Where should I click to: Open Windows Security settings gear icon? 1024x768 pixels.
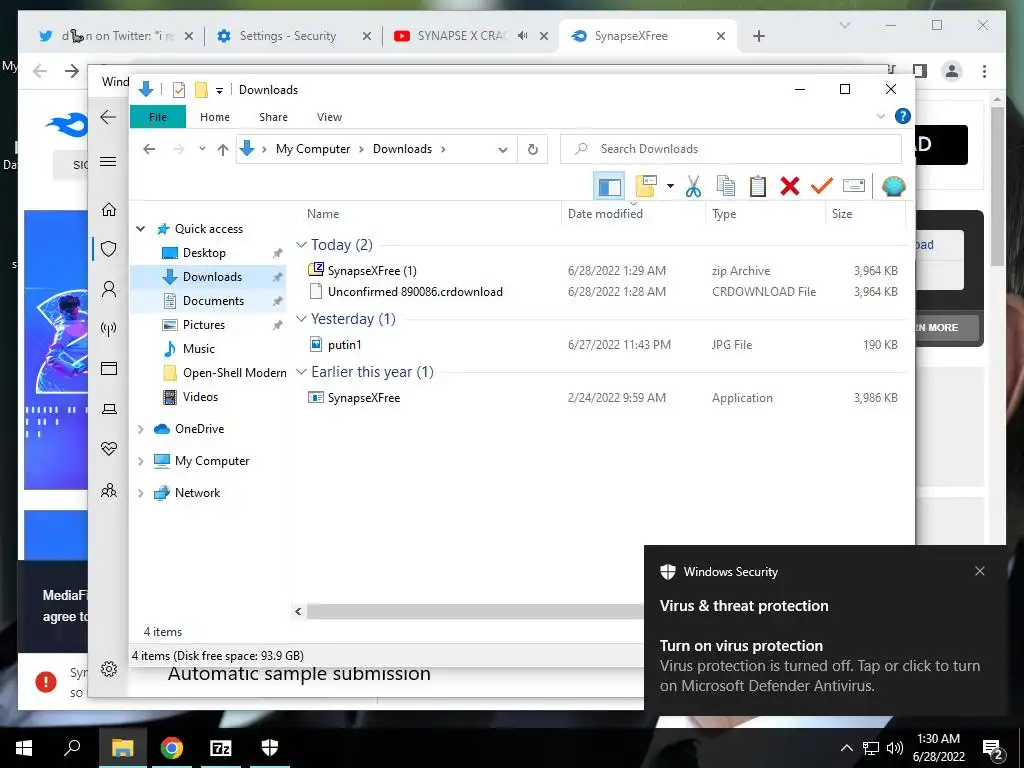click(x=108, y=669)
